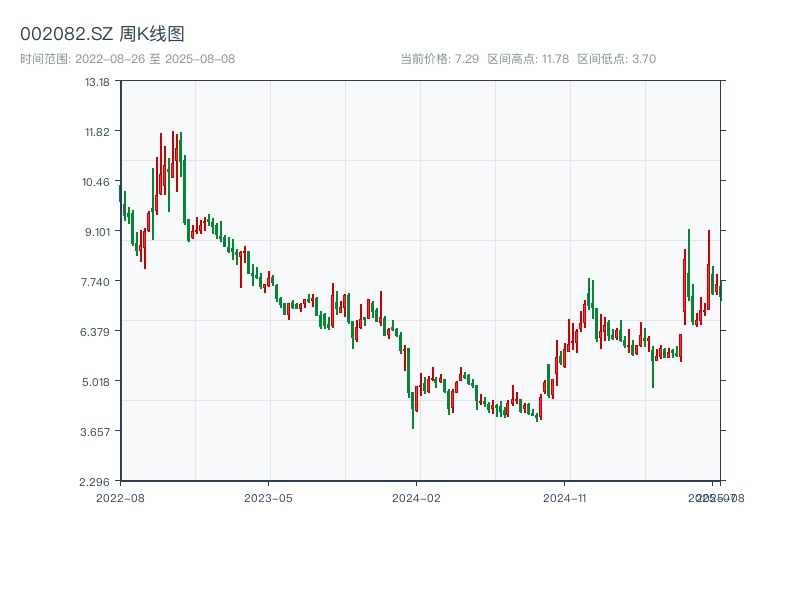
Task: Click the x-axis date 2024-11
Action: pyautogui.click(x=565, y=498)
